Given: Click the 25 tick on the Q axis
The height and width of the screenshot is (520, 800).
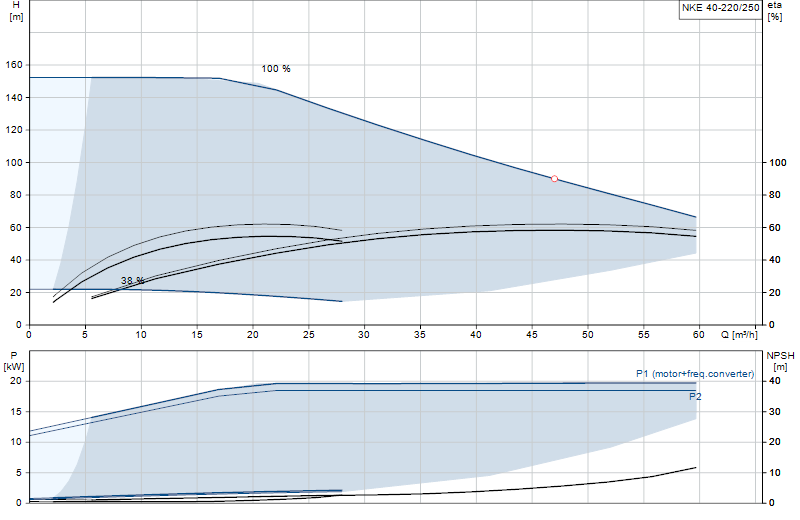Looking at the screenshot, I should (x=308, y=335).
